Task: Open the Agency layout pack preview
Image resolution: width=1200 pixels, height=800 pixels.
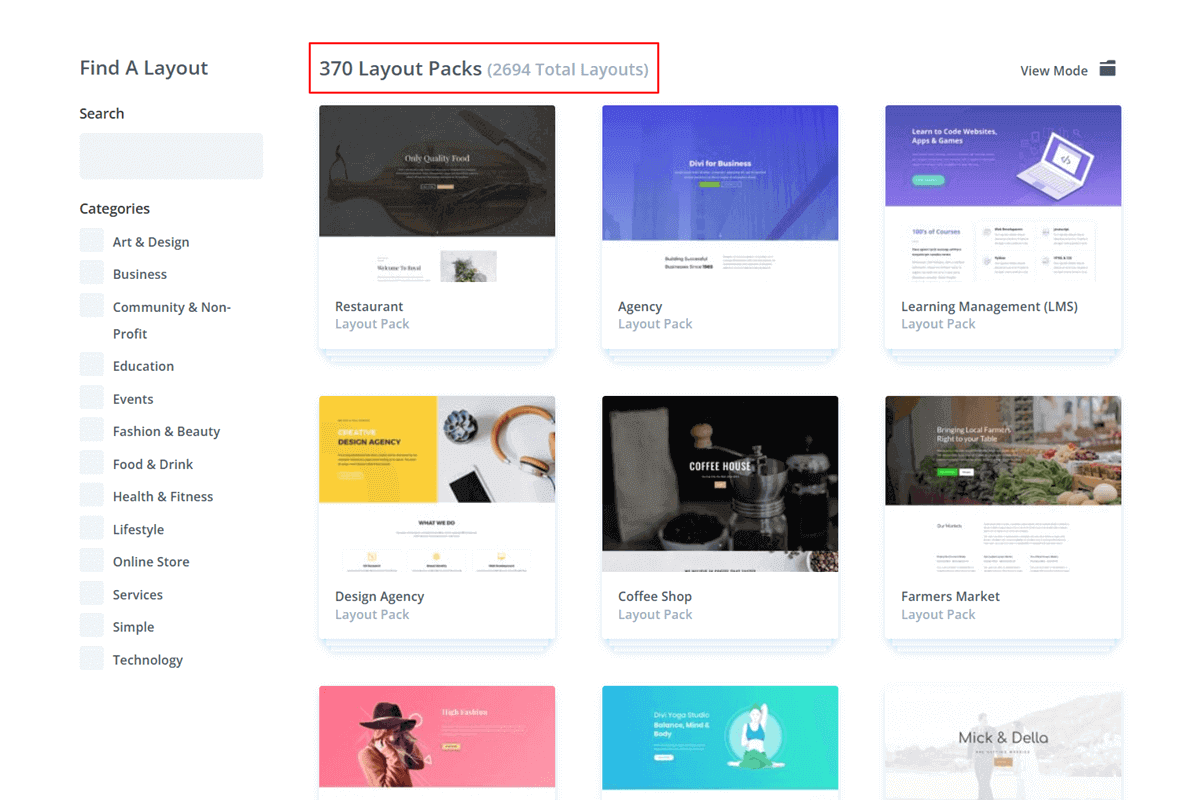Action: coord(719,170)
